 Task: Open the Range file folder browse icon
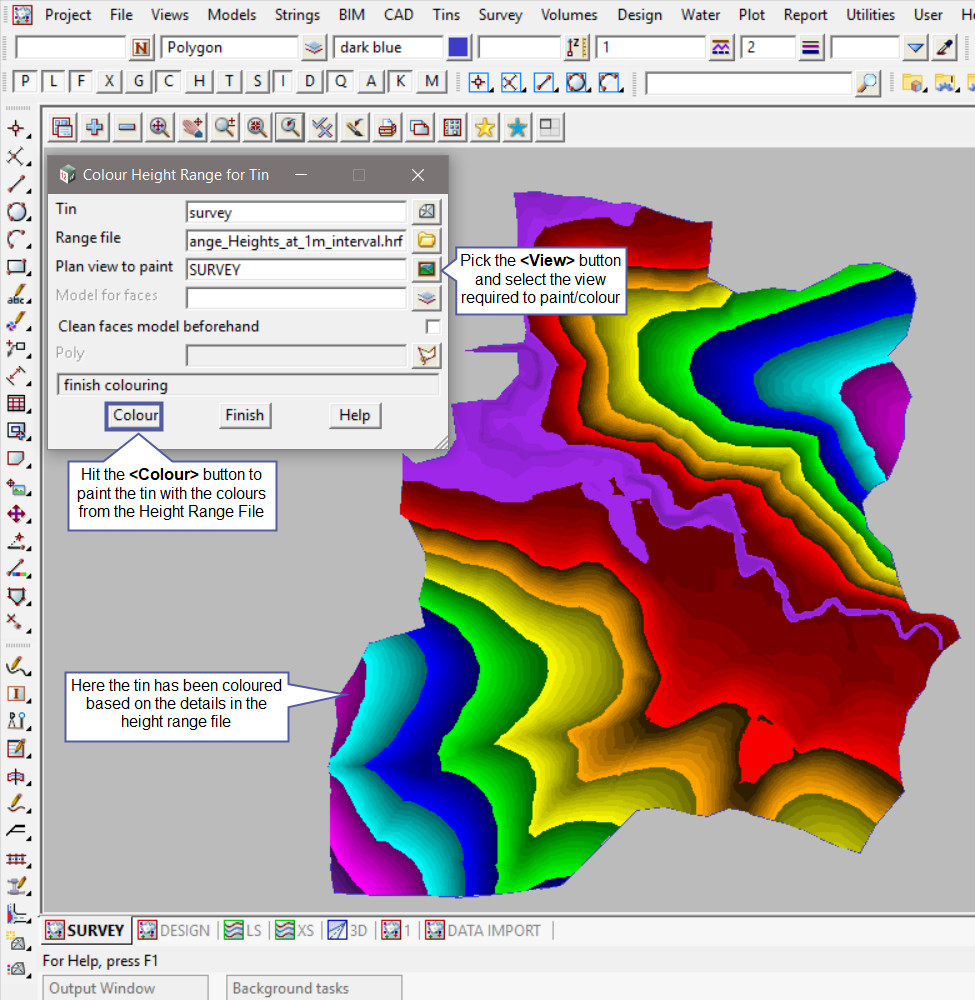pos(428,240)
